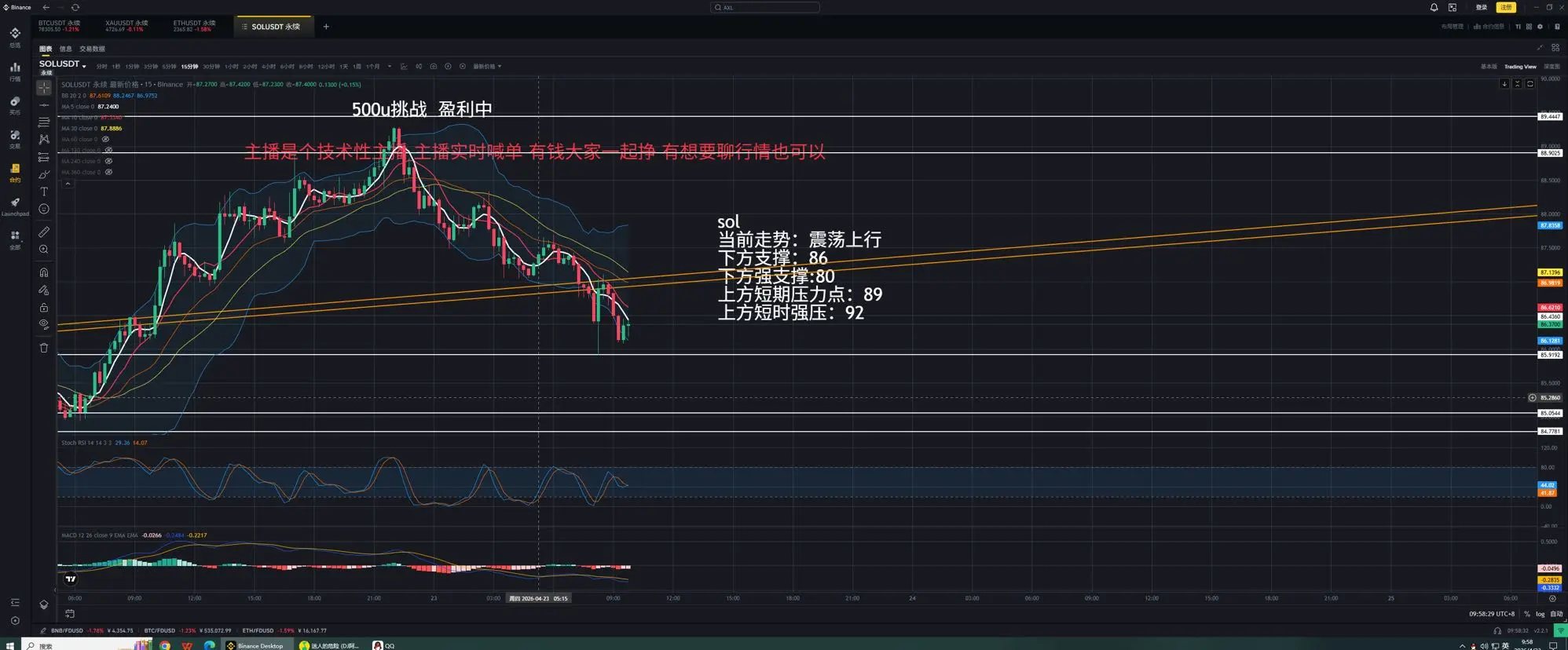Take a chart snapshot with camera icon
1568x650 pixels.
point(433,67)
